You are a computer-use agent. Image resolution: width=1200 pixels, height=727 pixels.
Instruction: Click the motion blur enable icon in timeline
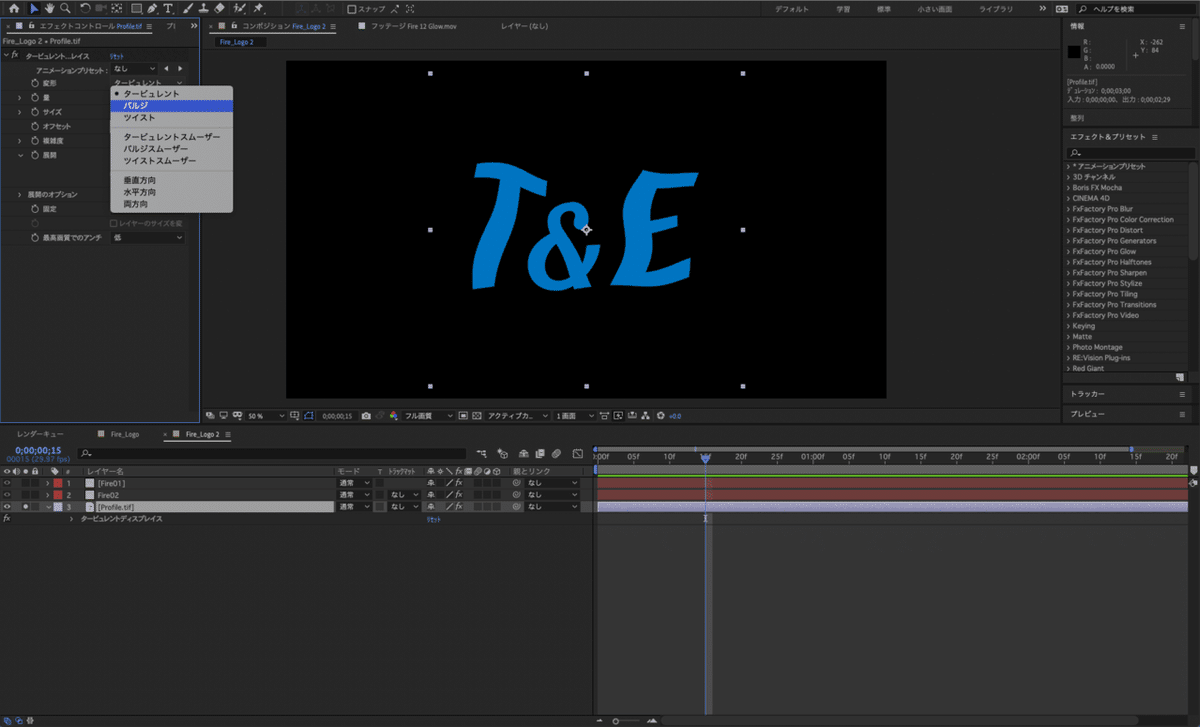coord(557,453)
